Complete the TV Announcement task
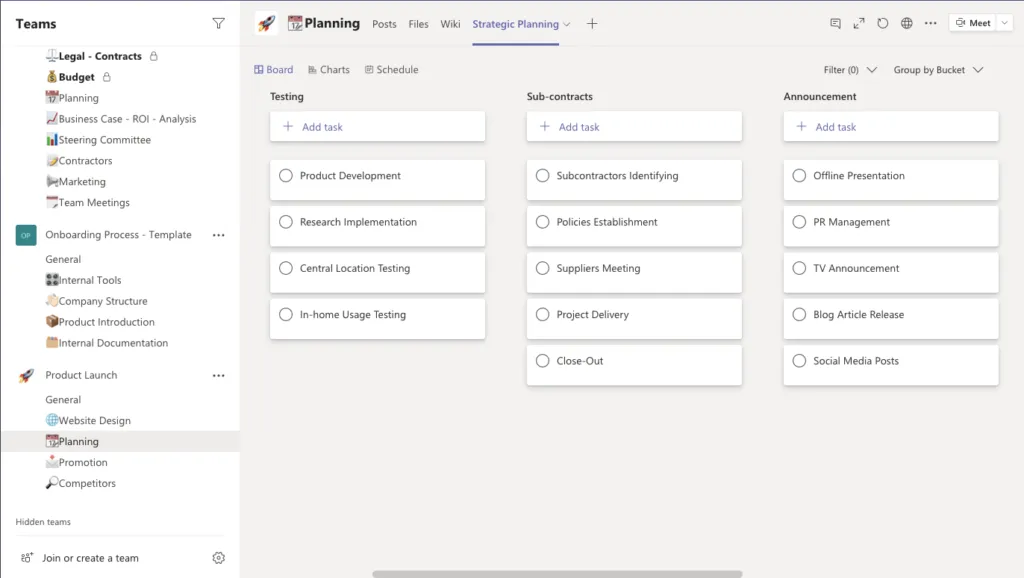 point(799,268)
